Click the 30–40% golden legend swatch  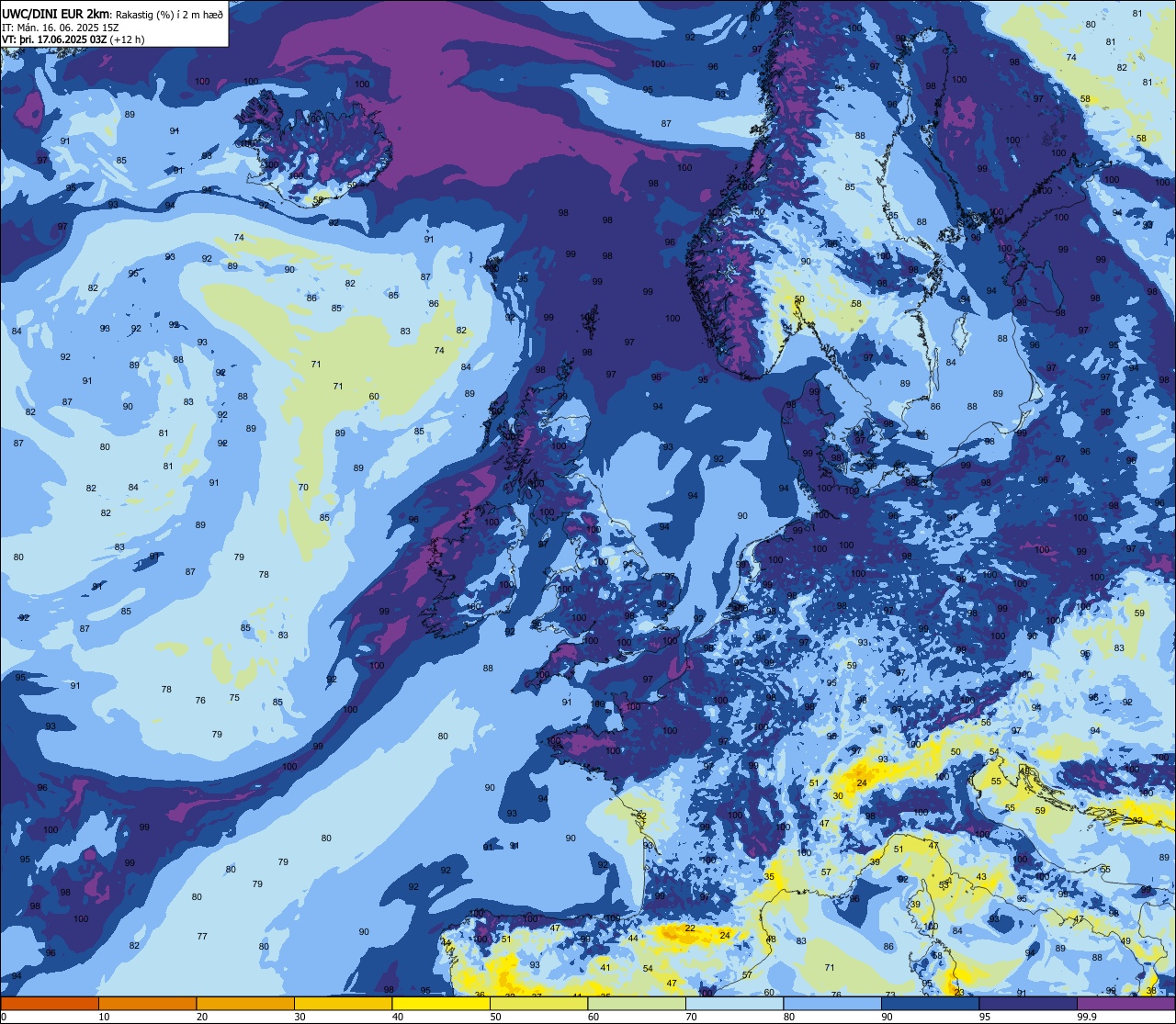[343, 1003]
